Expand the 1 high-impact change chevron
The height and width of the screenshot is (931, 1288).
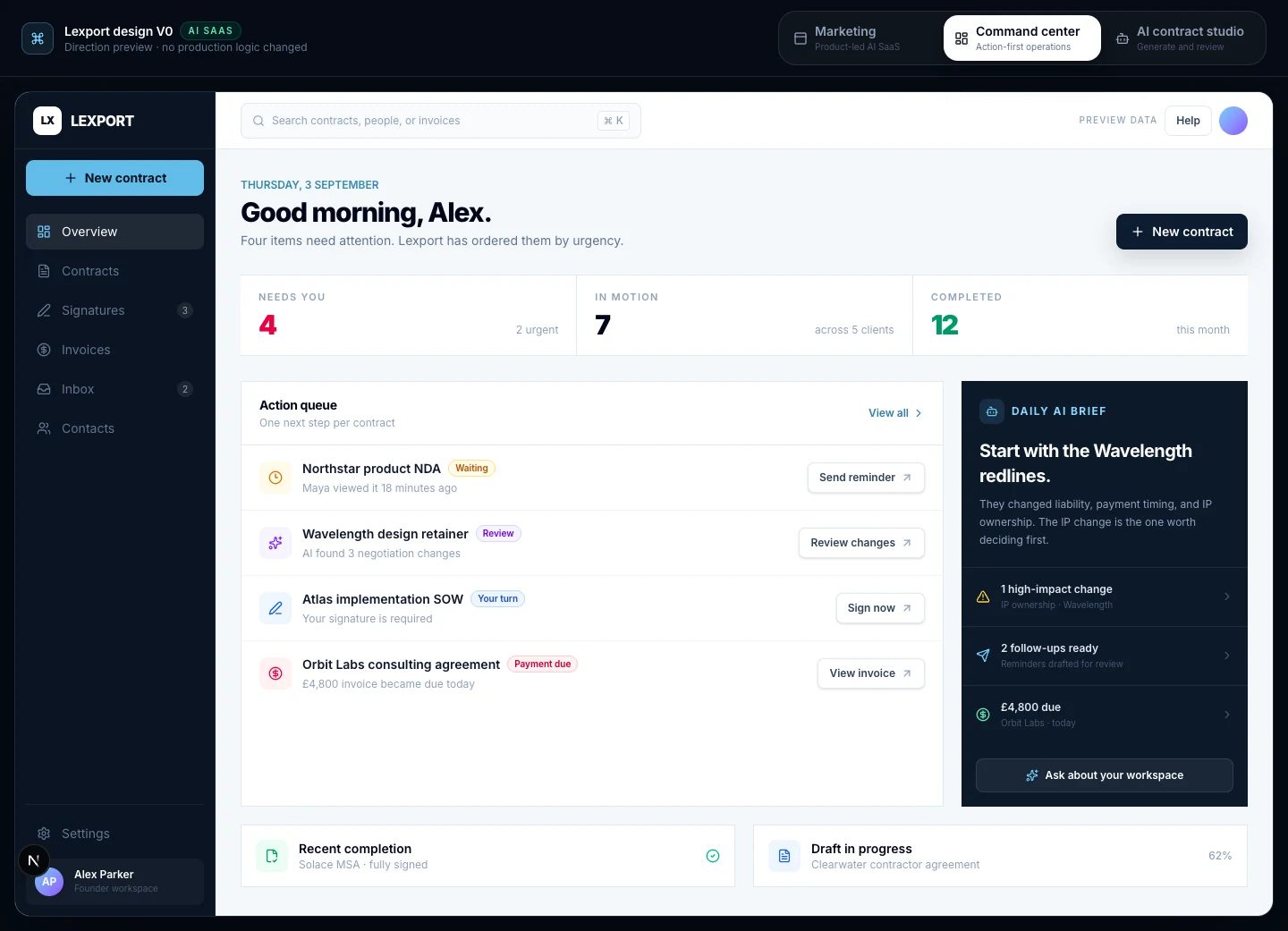coord(1227,597)
